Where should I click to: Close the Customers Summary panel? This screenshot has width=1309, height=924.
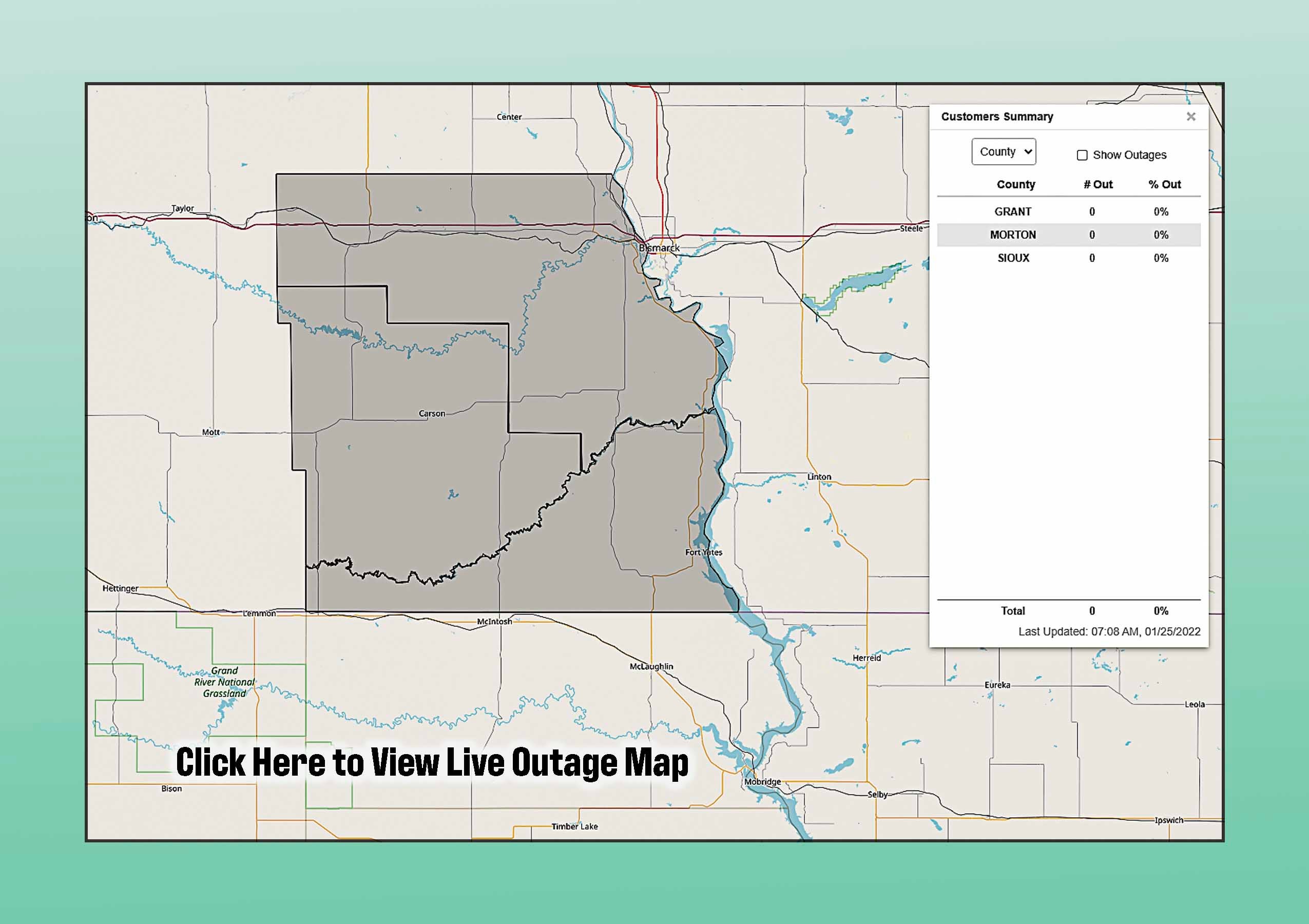(x=1191, y=117)
